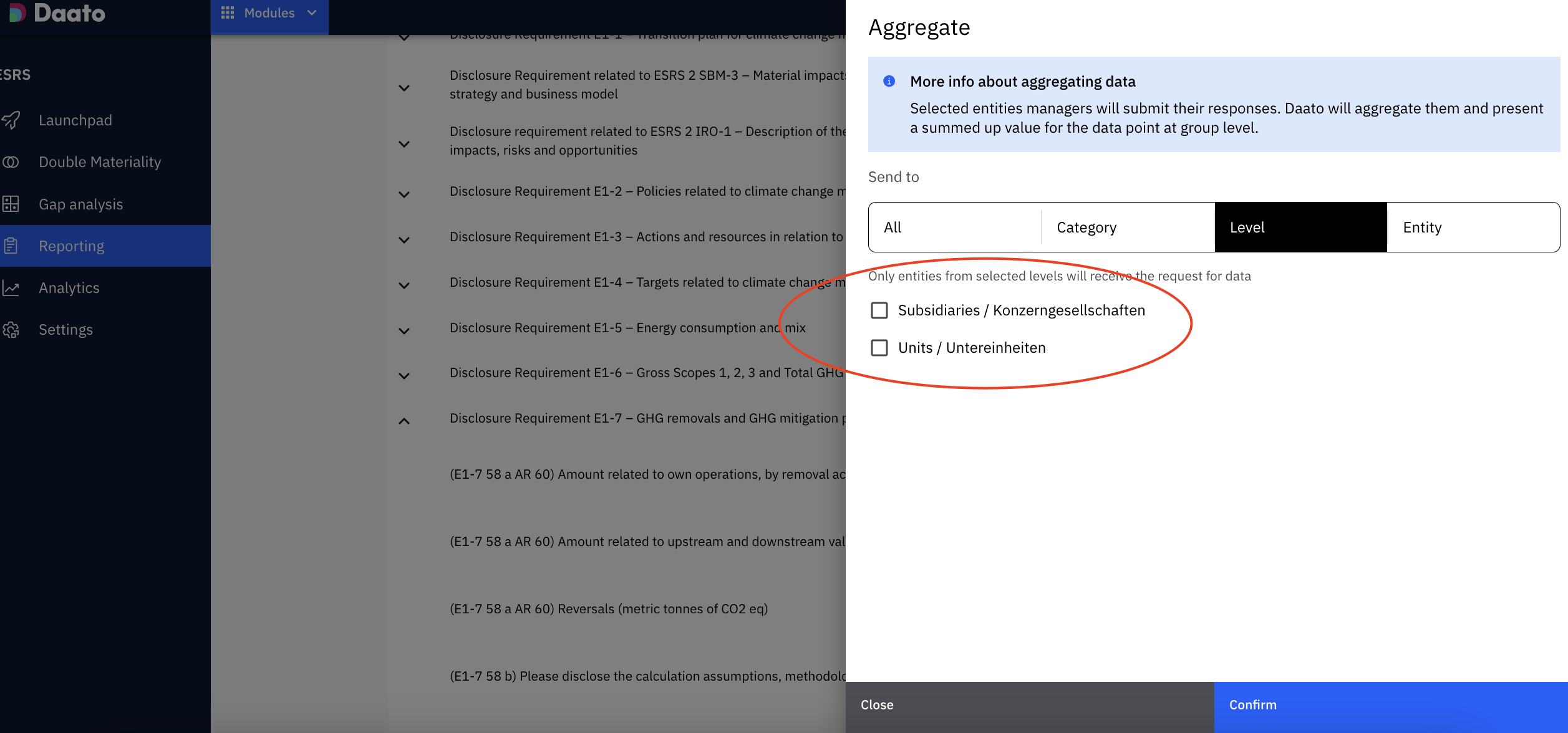This screenshot has width=1568, height=733.
Task: Check Units / Untereinheiten checkbox
Action: click(x=879, y=348)
